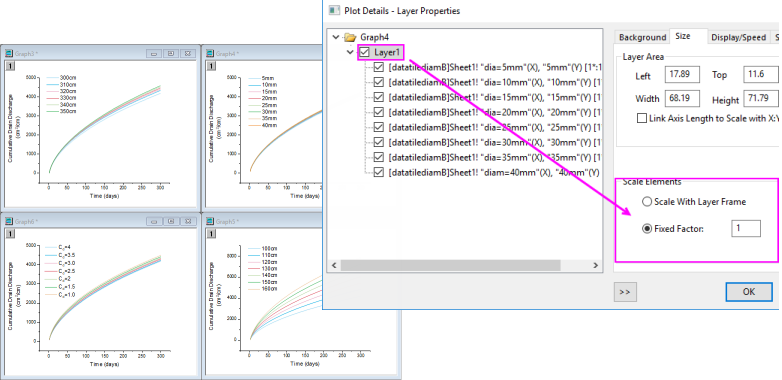Image resolution: width=782 pixels, height=380 pixels.
Task: Switch to the Display/Speed tab
Action: pyautogui.click(x=739, y=37)
